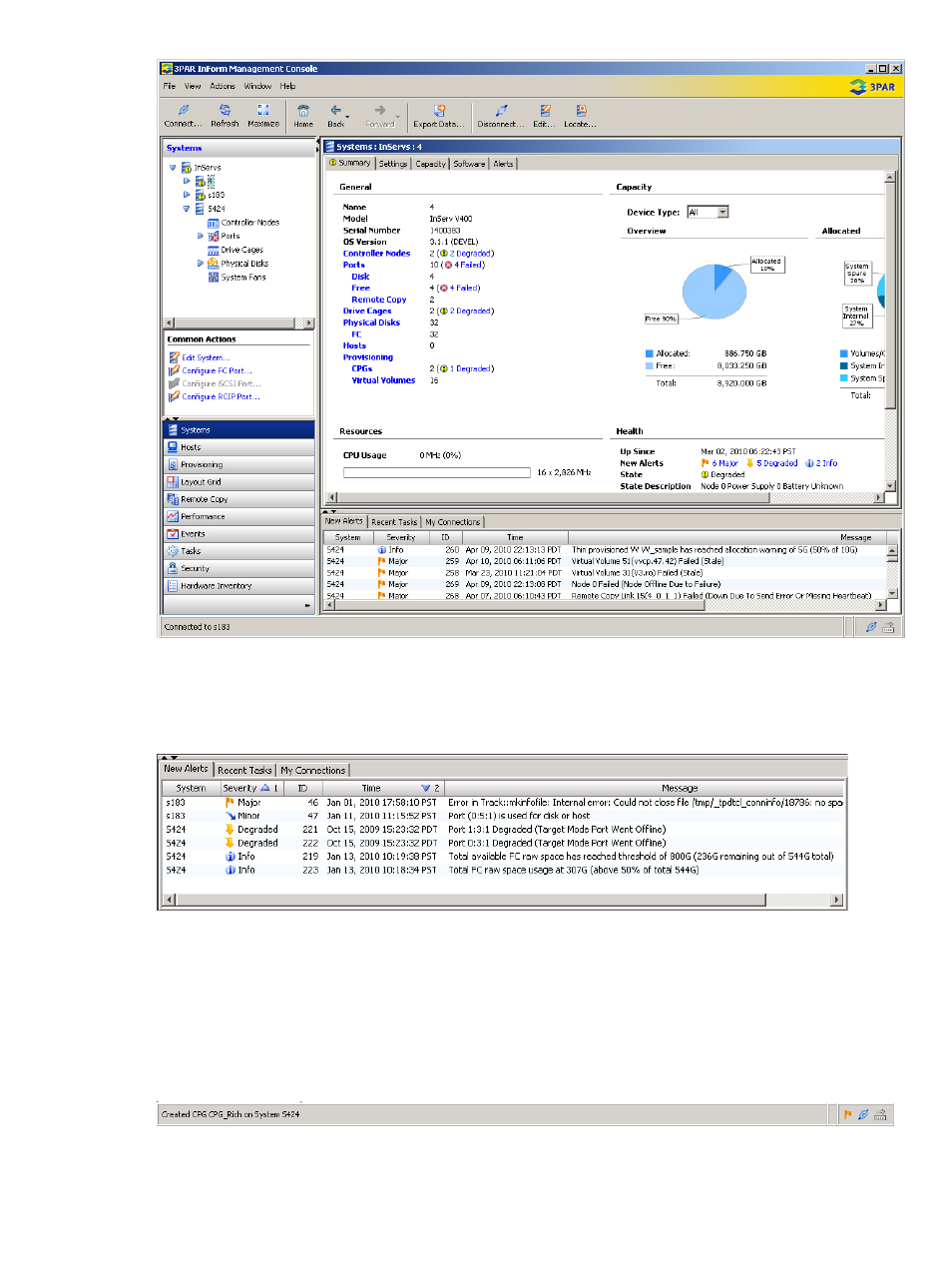Open the Help menu
The height and width of the screenshot is (1268, 952).
click(x=287, y=87)
